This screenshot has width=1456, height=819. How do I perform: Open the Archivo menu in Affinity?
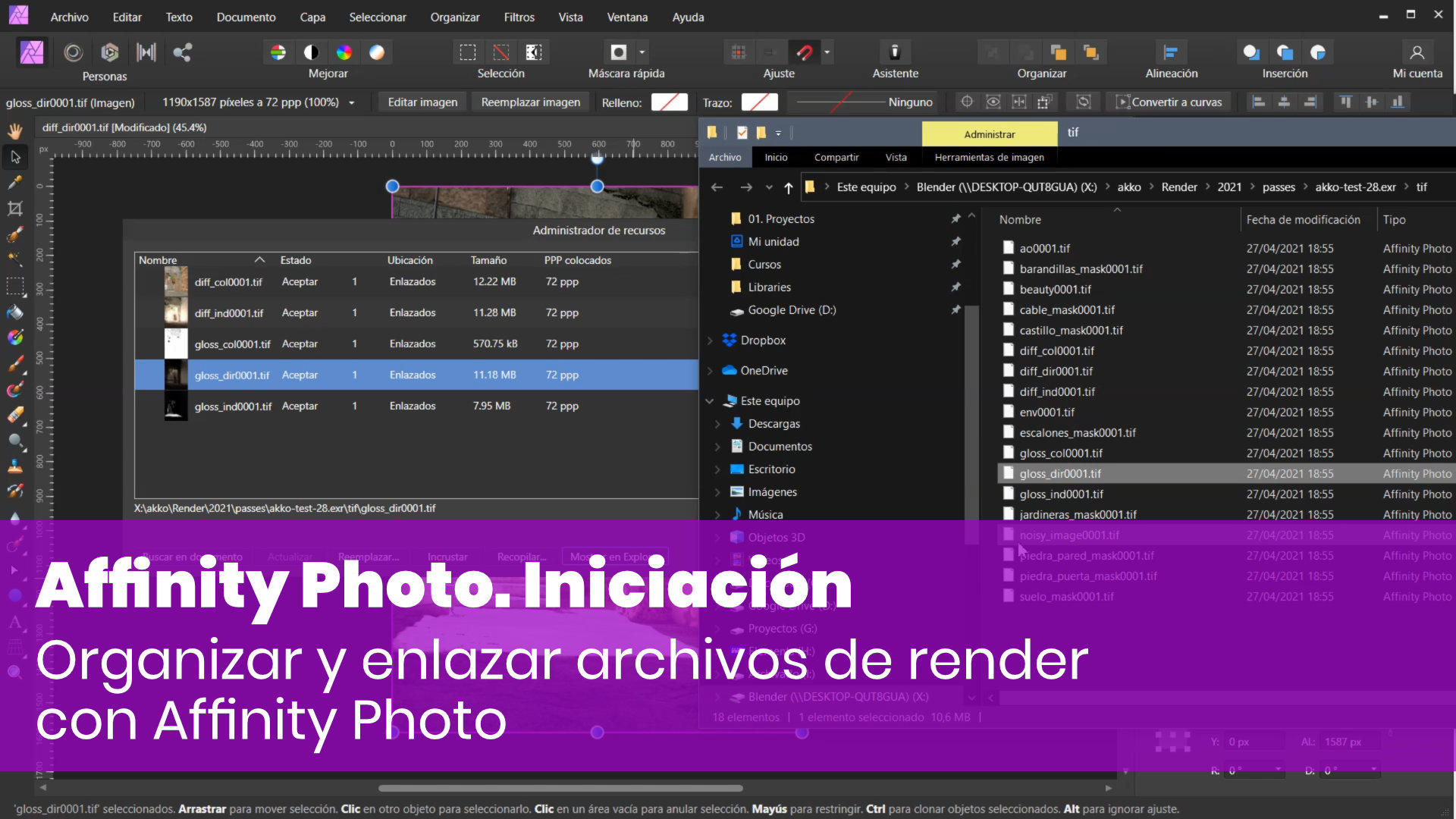[69, 17]
